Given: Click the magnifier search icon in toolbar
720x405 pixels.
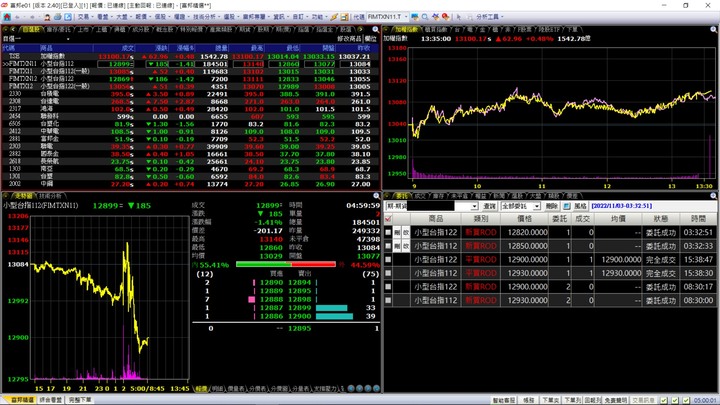Looking at the screenshot, I should (425, 17).
